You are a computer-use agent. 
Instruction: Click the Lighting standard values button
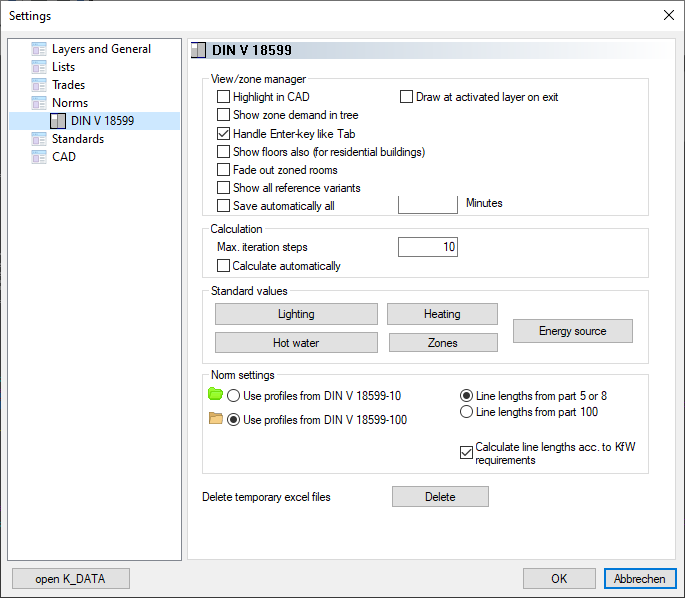pyautogui.click(x=296, y=314)
